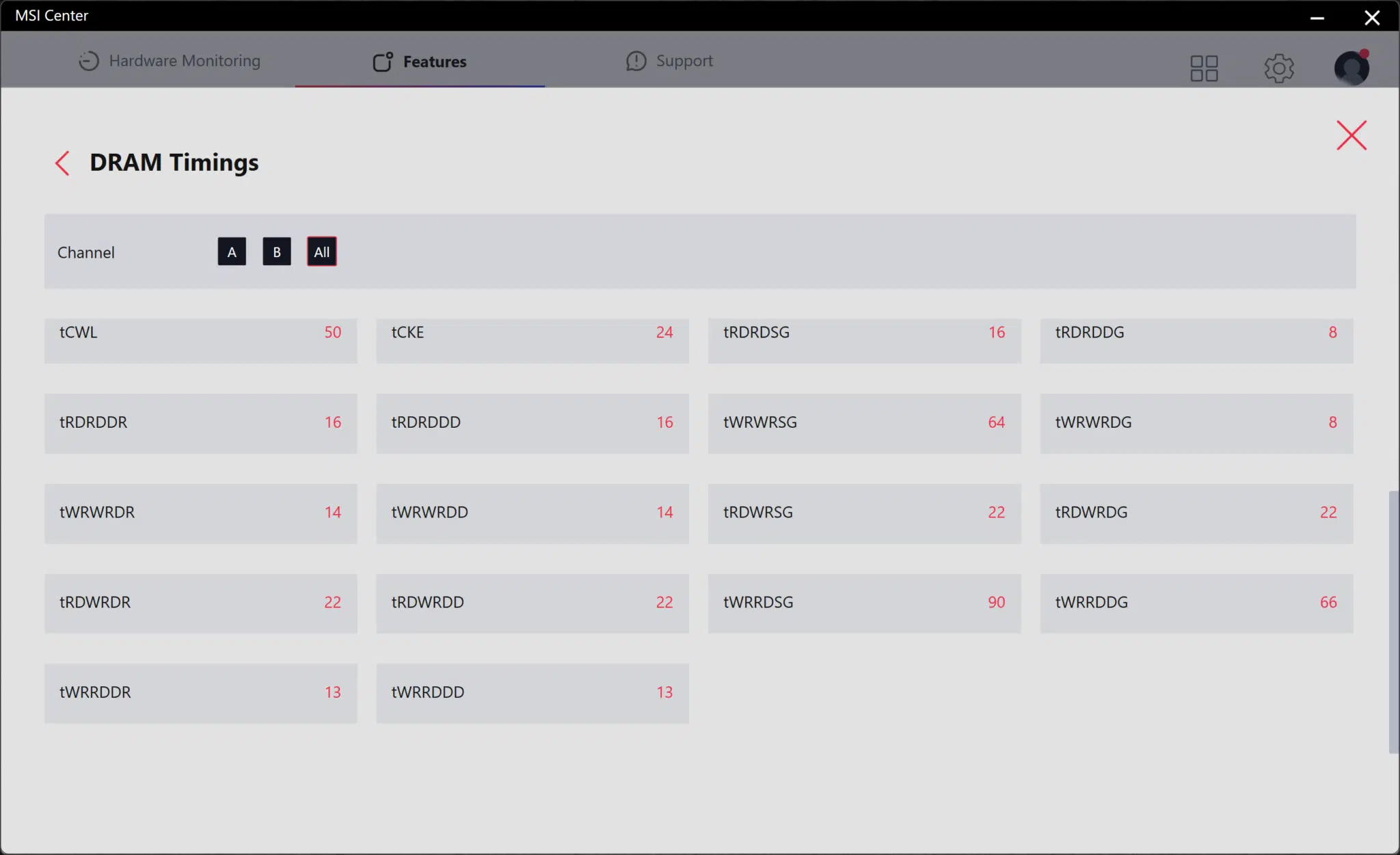Click the tRDRDDR timing label
Screen dimensions: 1400x855
(94, 422)
